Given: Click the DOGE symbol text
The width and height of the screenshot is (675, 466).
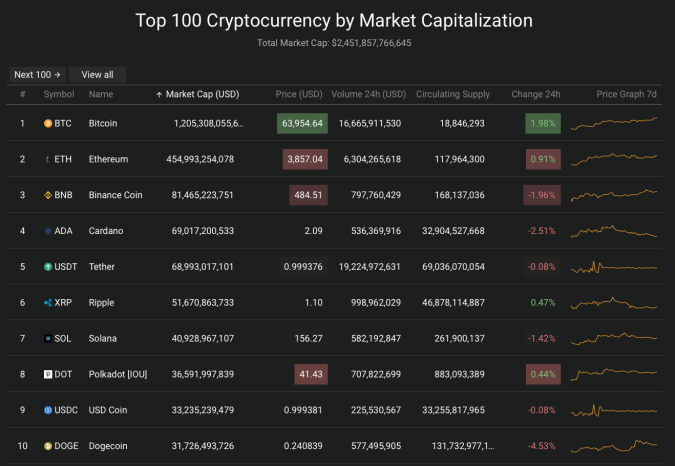Looking at the screenshot, I should coord(66,446).
